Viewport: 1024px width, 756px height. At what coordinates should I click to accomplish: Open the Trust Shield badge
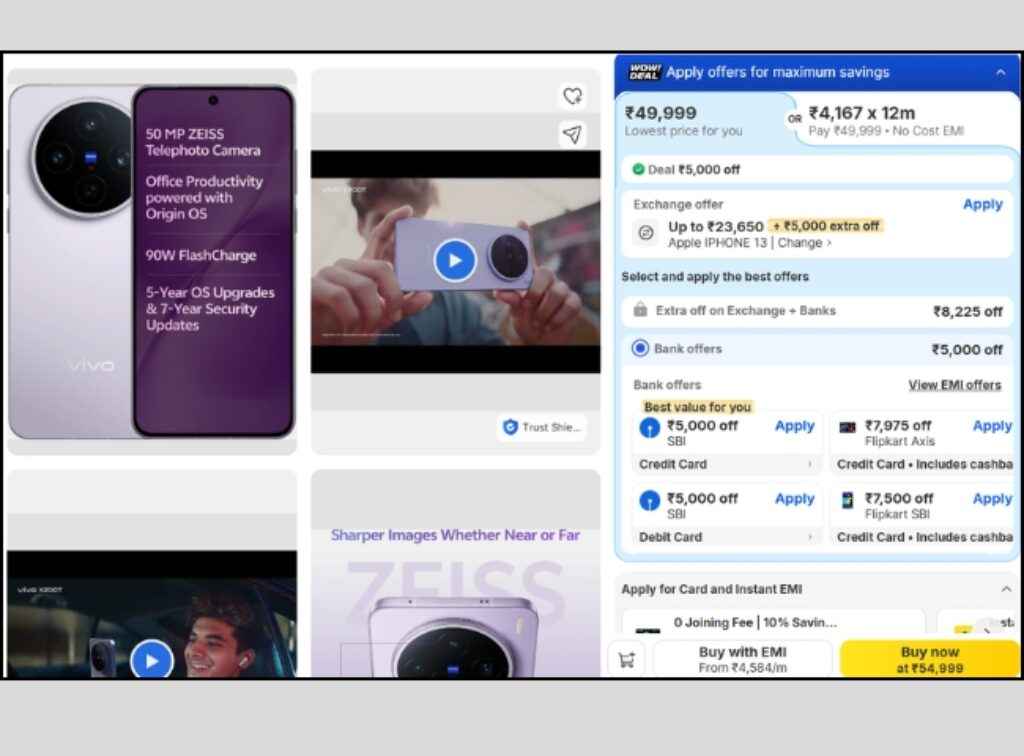point(542,427)
